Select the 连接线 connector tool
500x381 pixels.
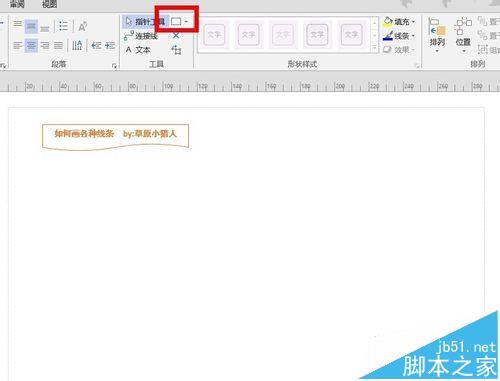pos(141,36)
